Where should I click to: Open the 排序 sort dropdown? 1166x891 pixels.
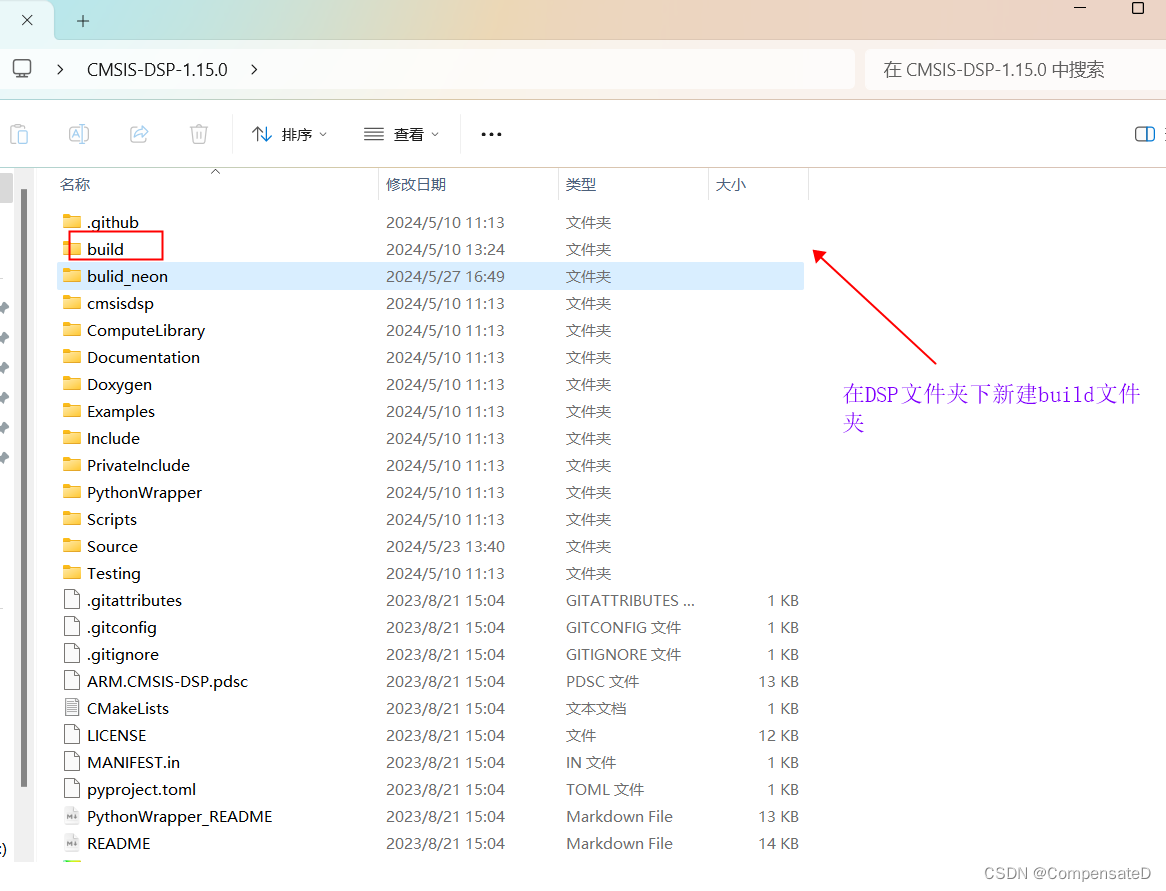[289, 133]
